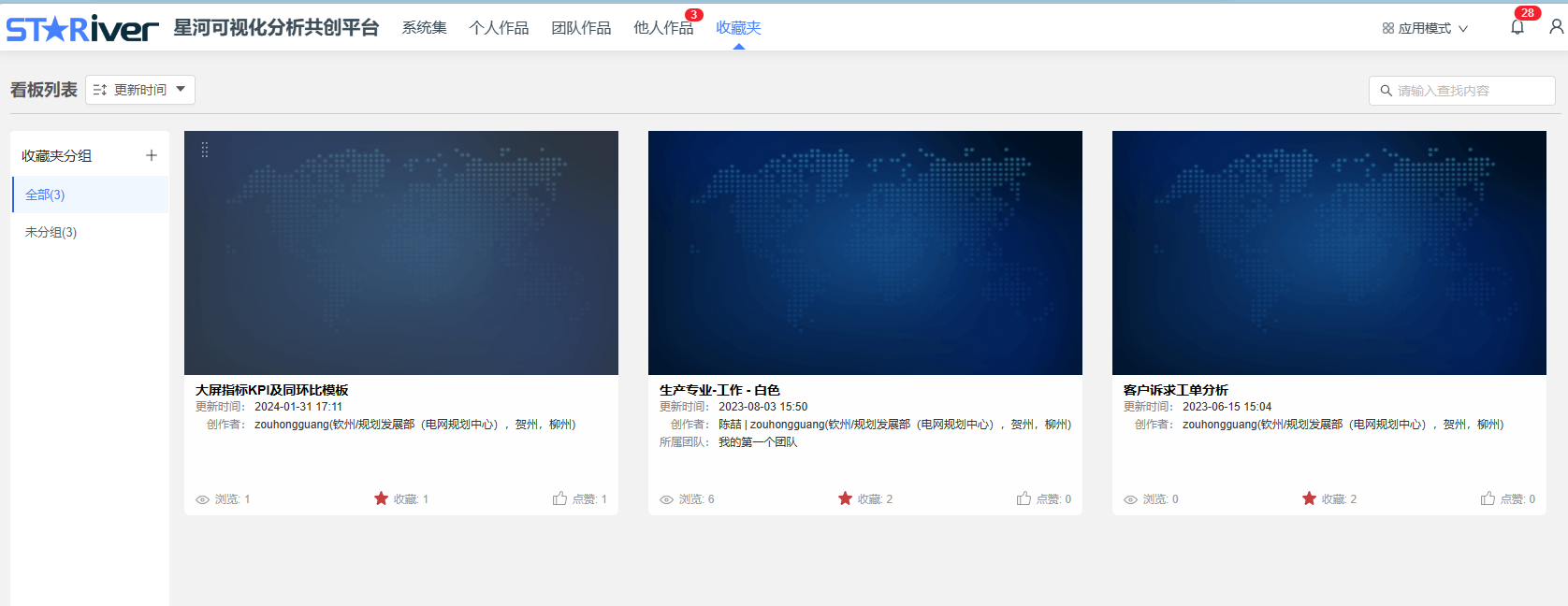Click the team name 我的第一个团队
The height and width of the screenshot is (606, 1568).
point(758,442)
